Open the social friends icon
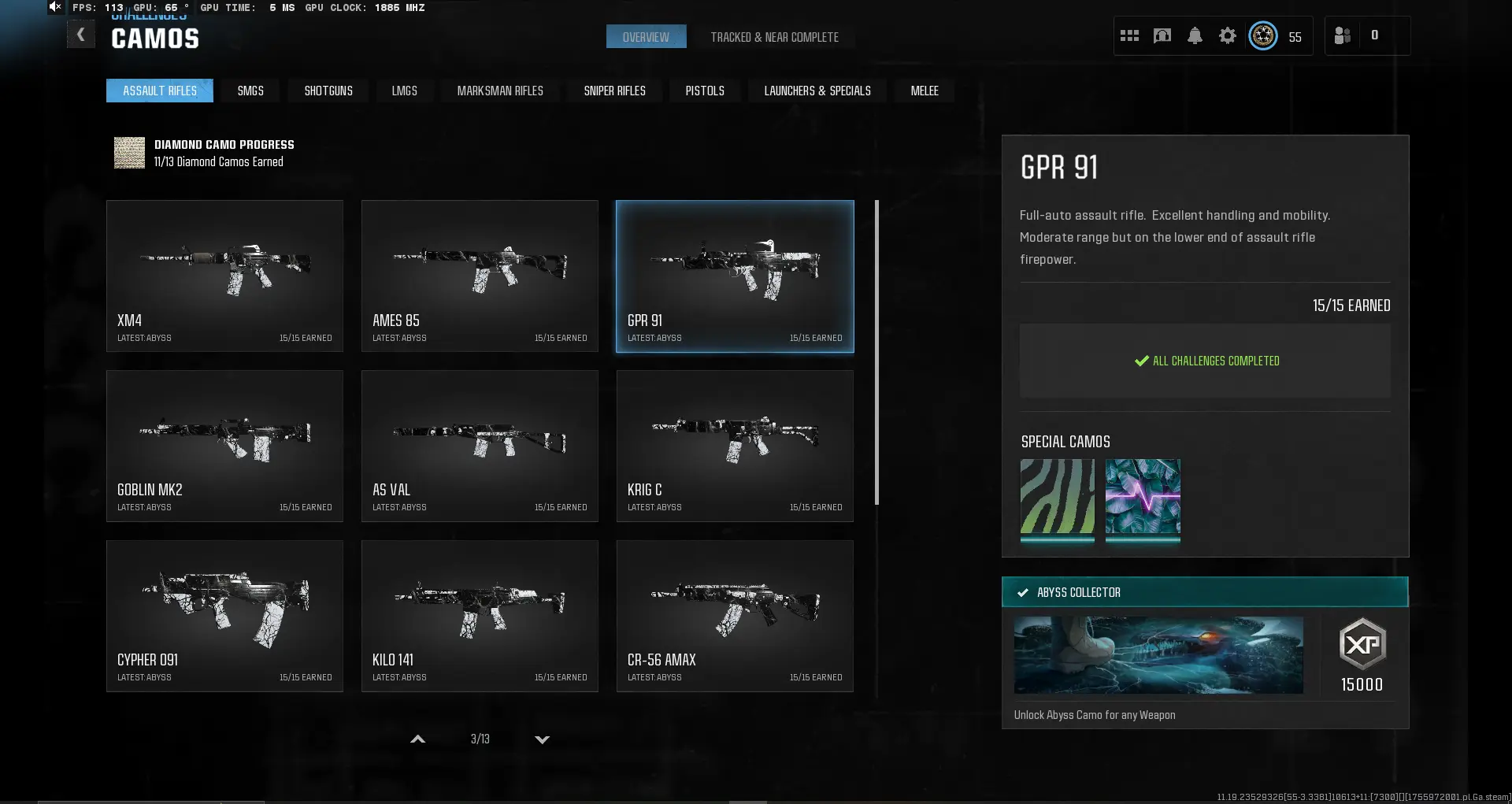Screen dimensions: 1512x804 click(x=1343, y=36)
